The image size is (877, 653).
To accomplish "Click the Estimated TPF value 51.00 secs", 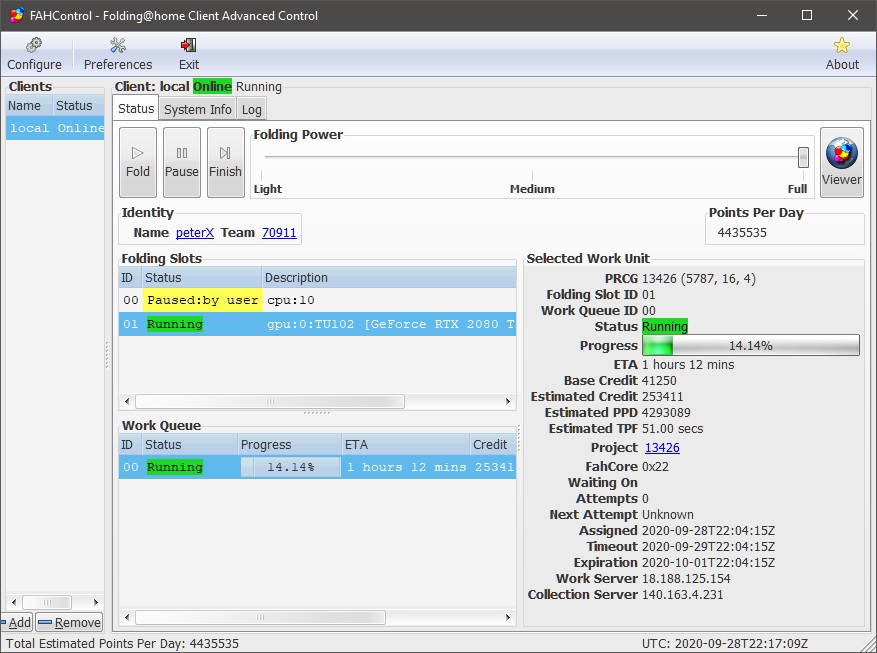I will coord(672,429).
